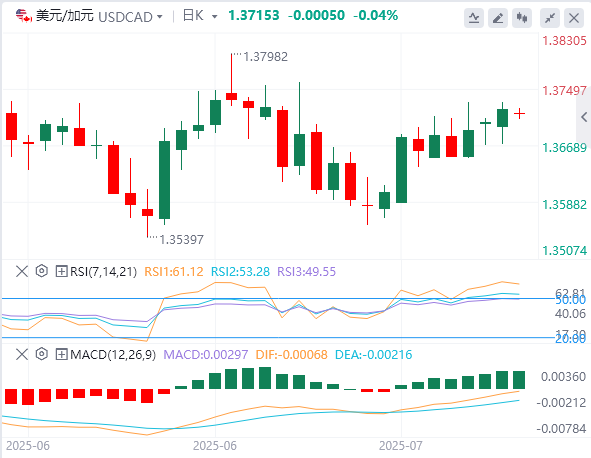Screen dimensions: 591x458
Task: Click the 2025-07 date axis marker
Action: point(401,446)
